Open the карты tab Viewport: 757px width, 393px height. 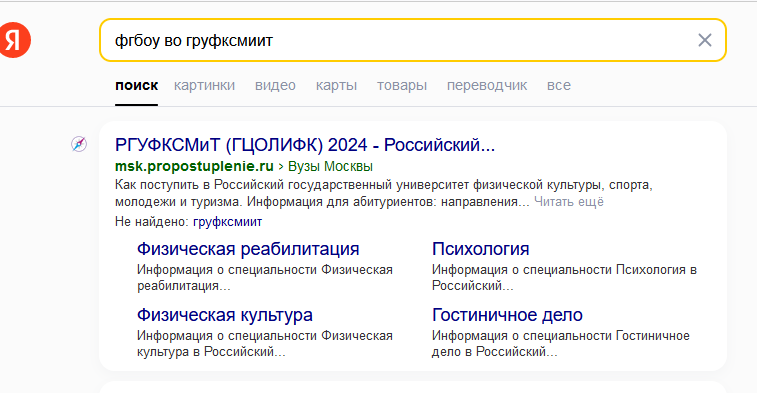(336, 85)
